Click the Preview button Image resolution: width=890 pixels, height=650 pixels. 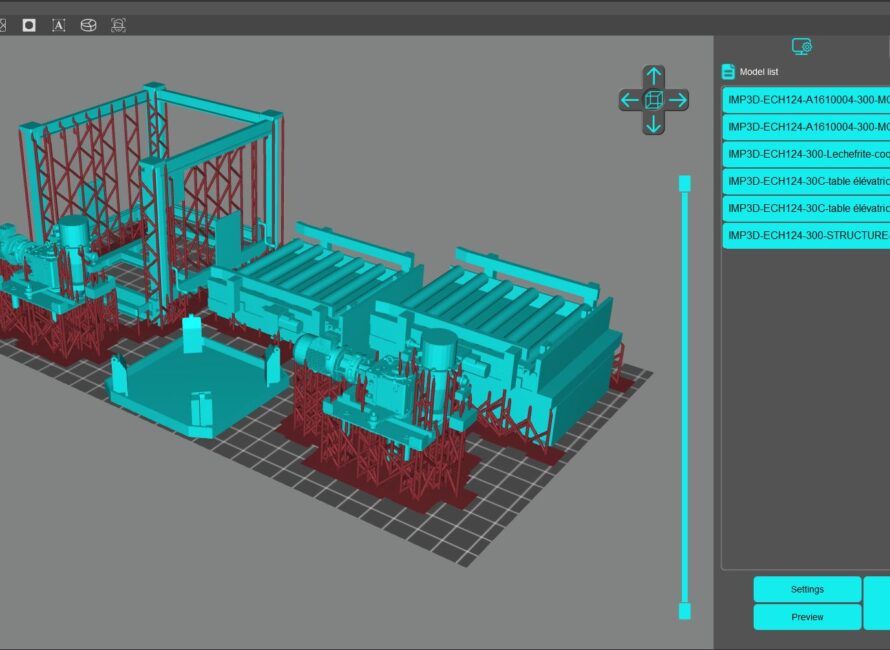click(807, 617)
